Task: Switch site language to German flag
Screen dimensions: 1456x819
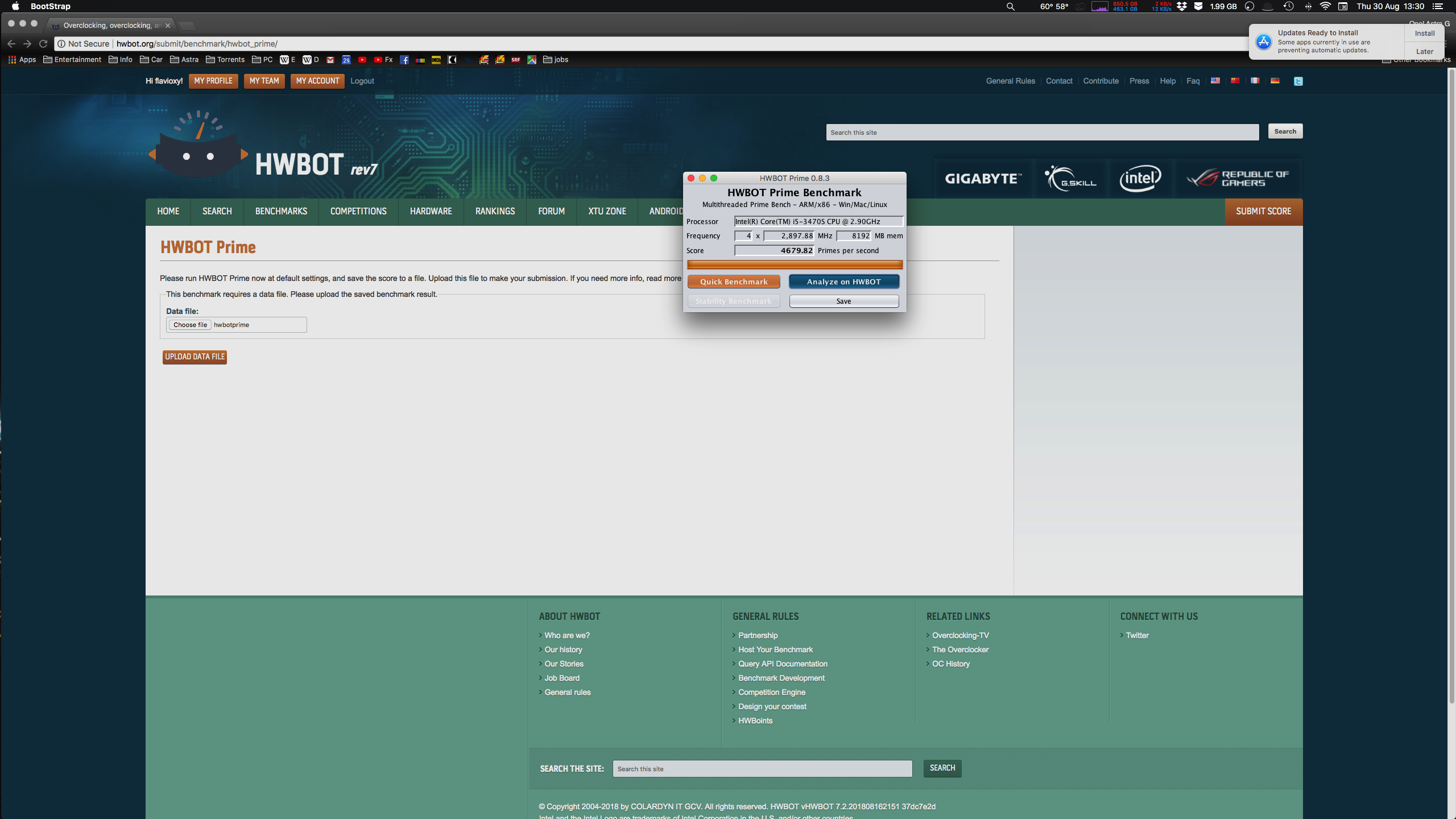Action: point(1275,81)
